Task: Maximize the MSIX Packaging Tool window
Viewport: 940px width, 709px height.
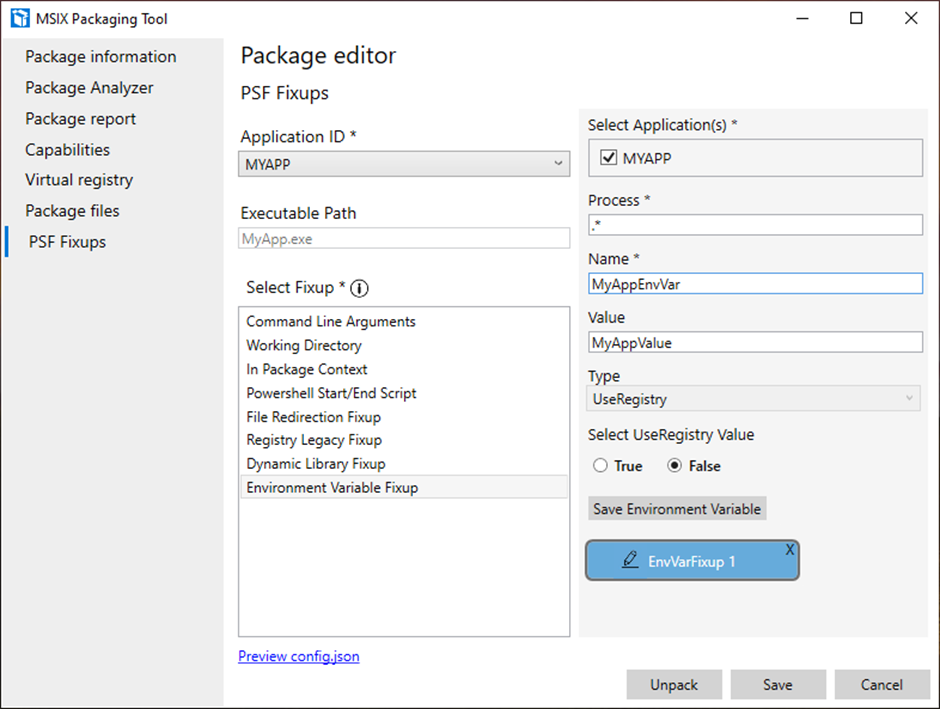Action: coord(856,18)
